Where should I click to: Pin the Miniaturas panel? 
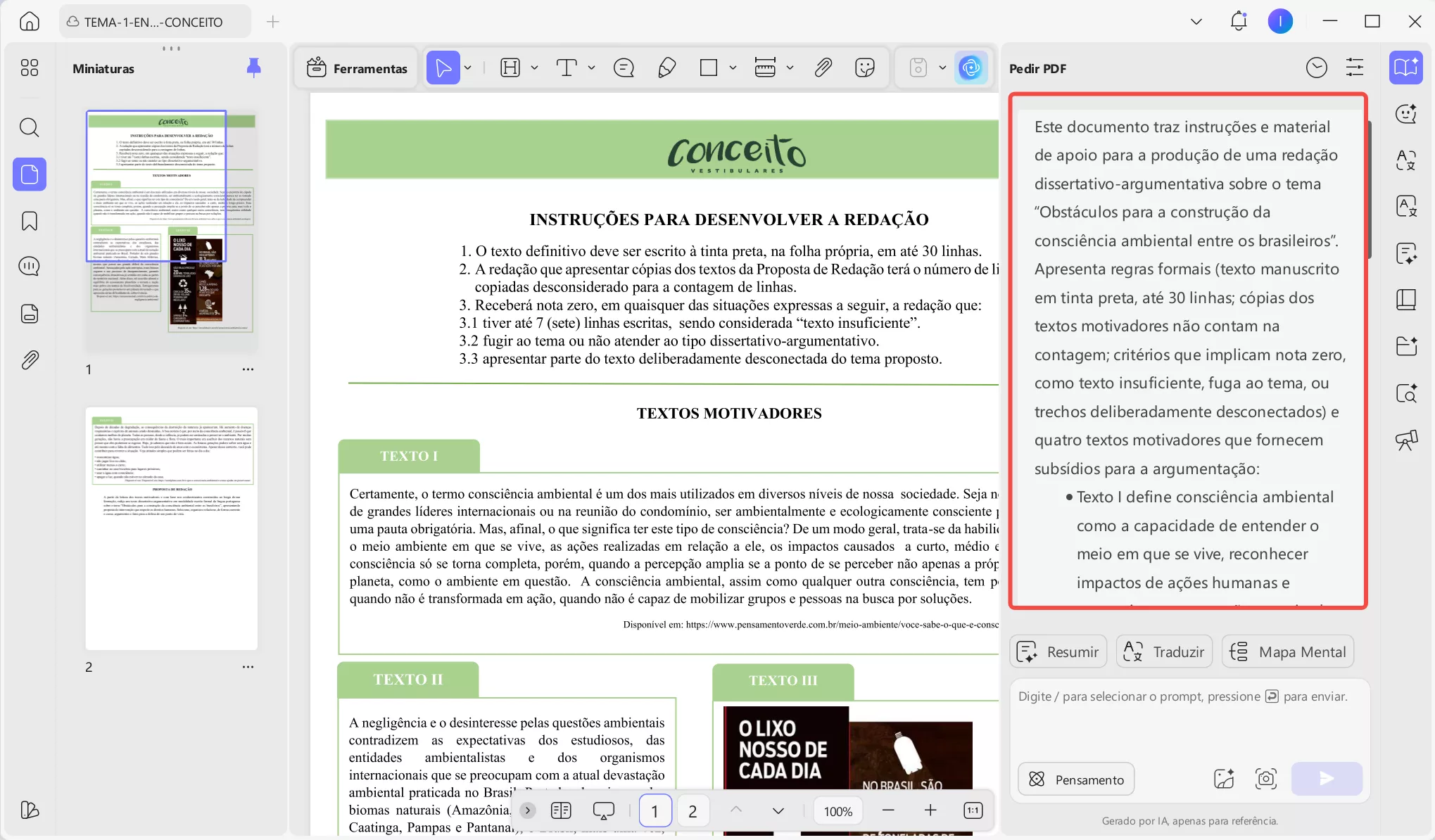click(253, 68)
